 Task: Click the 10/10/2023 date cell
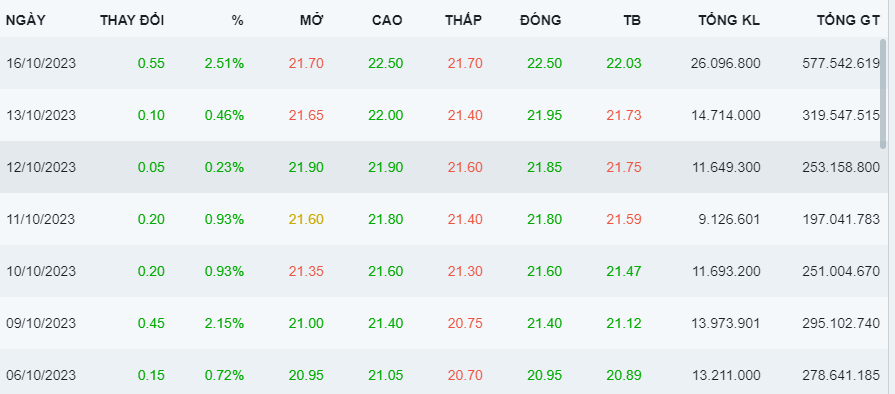(41, 271)
